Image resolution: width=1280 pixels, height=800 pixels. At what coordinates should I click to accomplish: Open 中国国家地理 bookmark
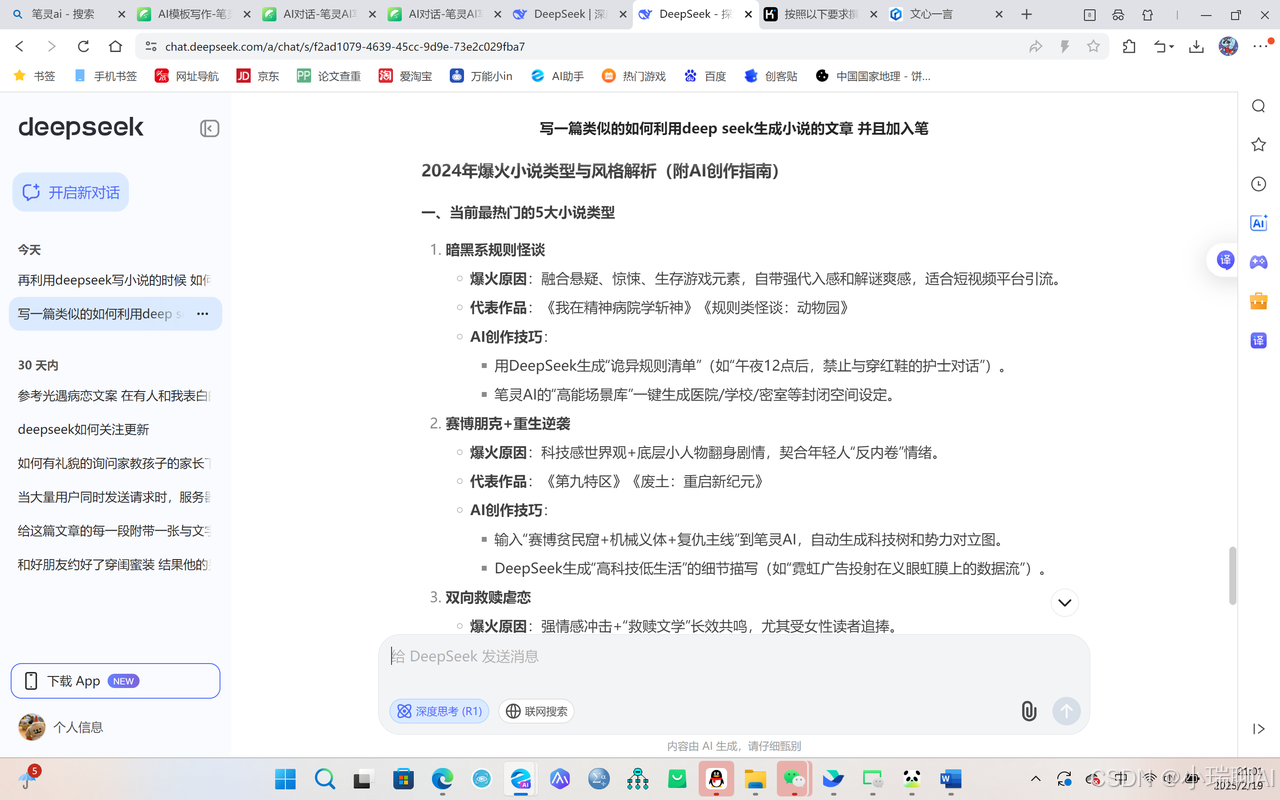point(873,76)
